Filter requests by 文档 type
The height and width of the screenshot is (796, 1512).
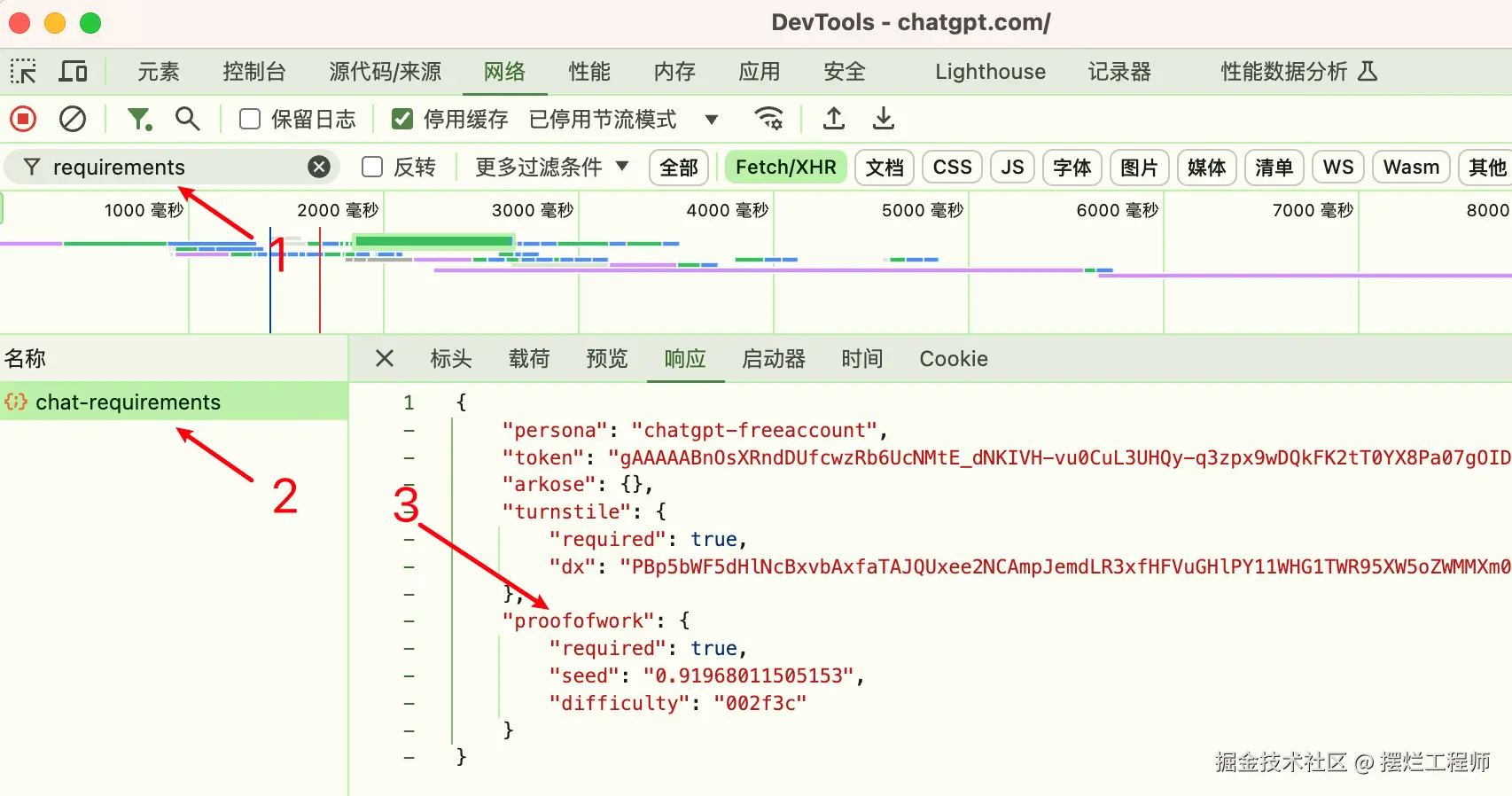pyautogui.click(x=885, y=167)
